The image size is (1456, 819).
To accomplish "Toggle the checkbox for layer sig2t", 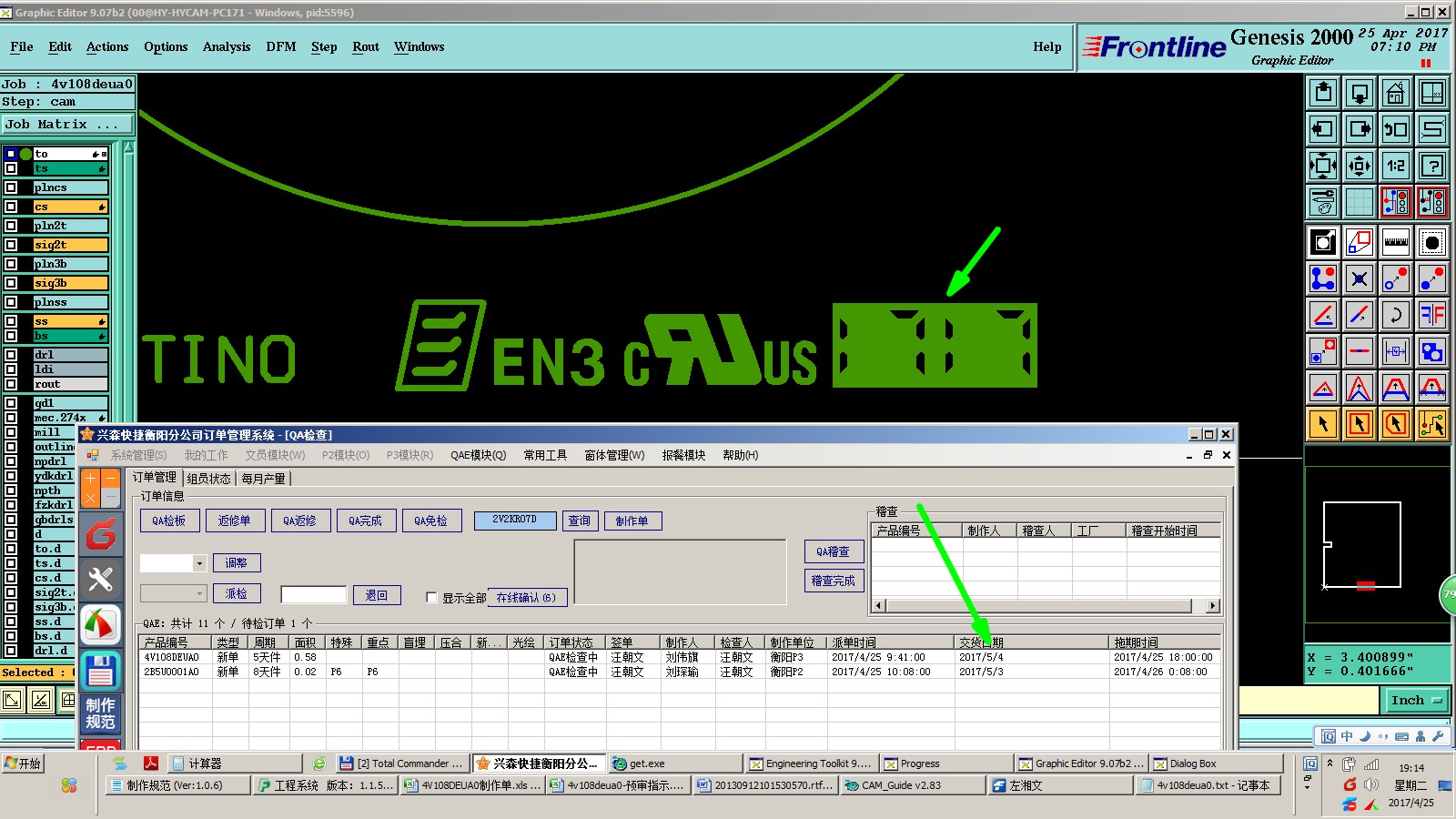I will 11,245.
